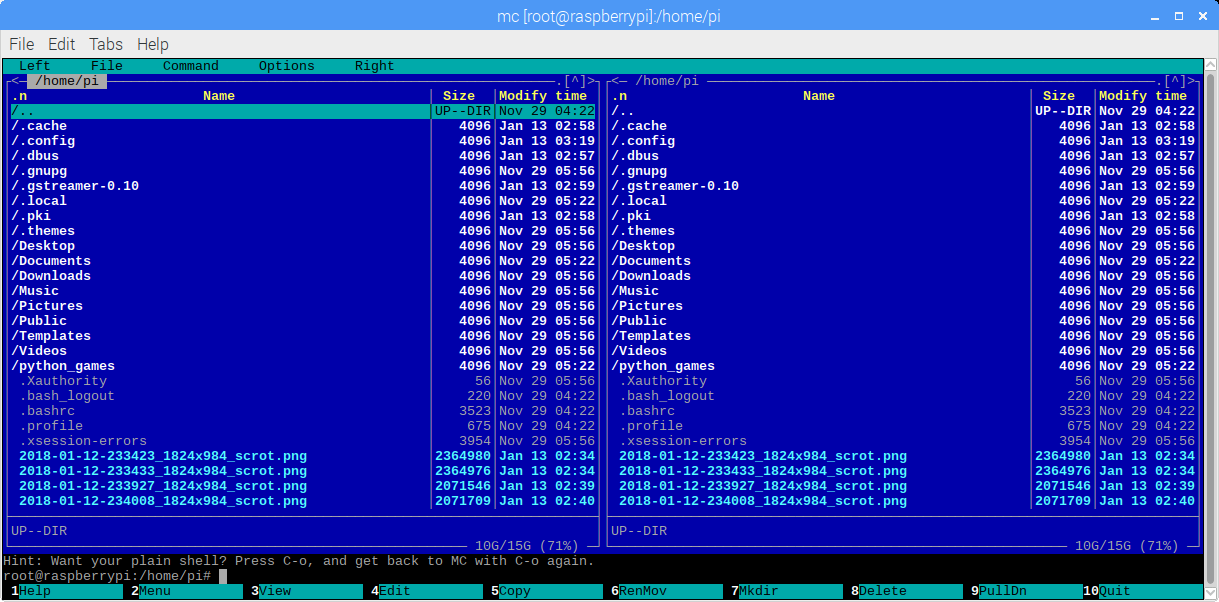This screenshot has width=1219, height=602.
Task: Maximize the terminal window
Action: click(1175, 16)
